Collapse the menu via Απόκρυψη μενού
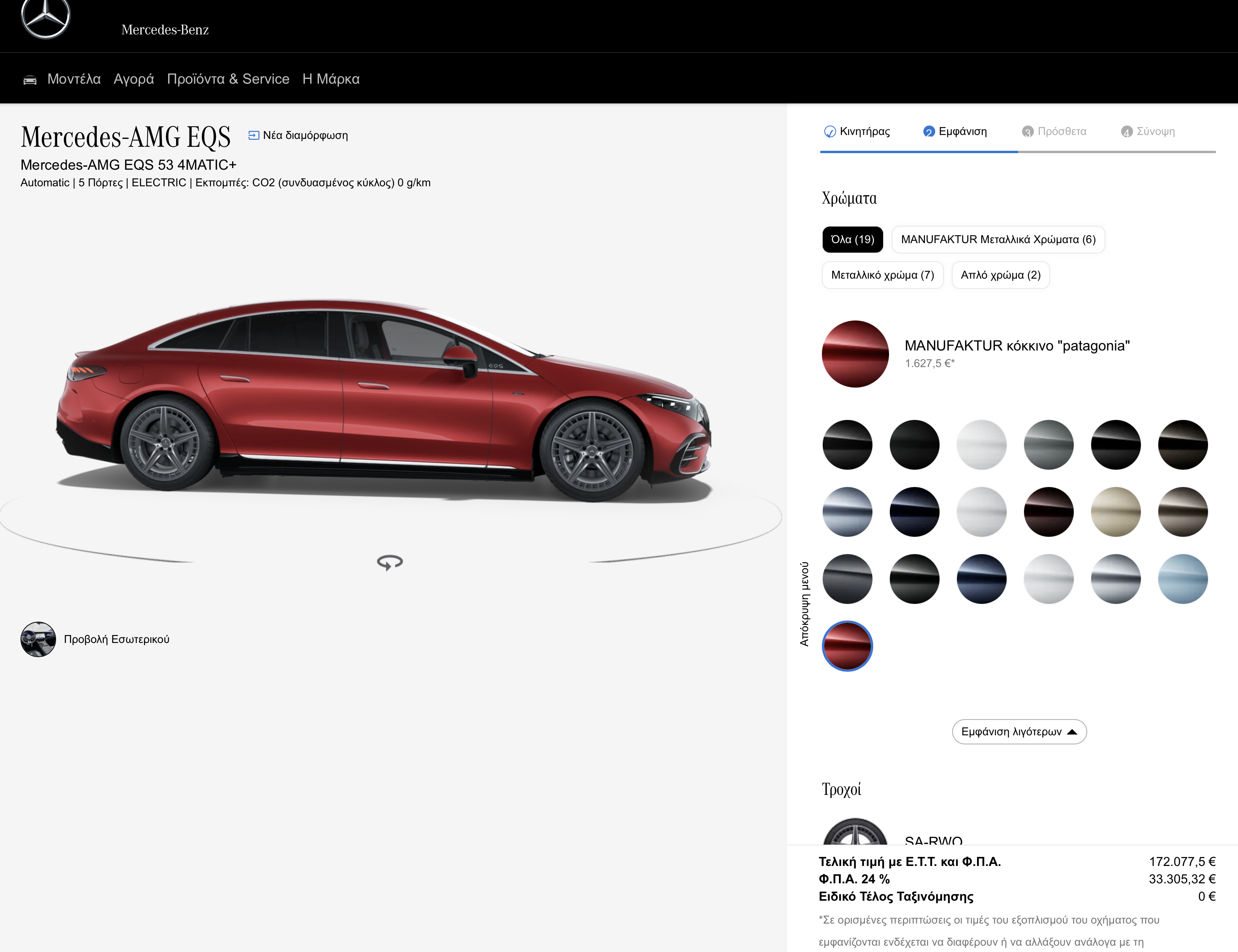1238x952 pixels. 804,603
